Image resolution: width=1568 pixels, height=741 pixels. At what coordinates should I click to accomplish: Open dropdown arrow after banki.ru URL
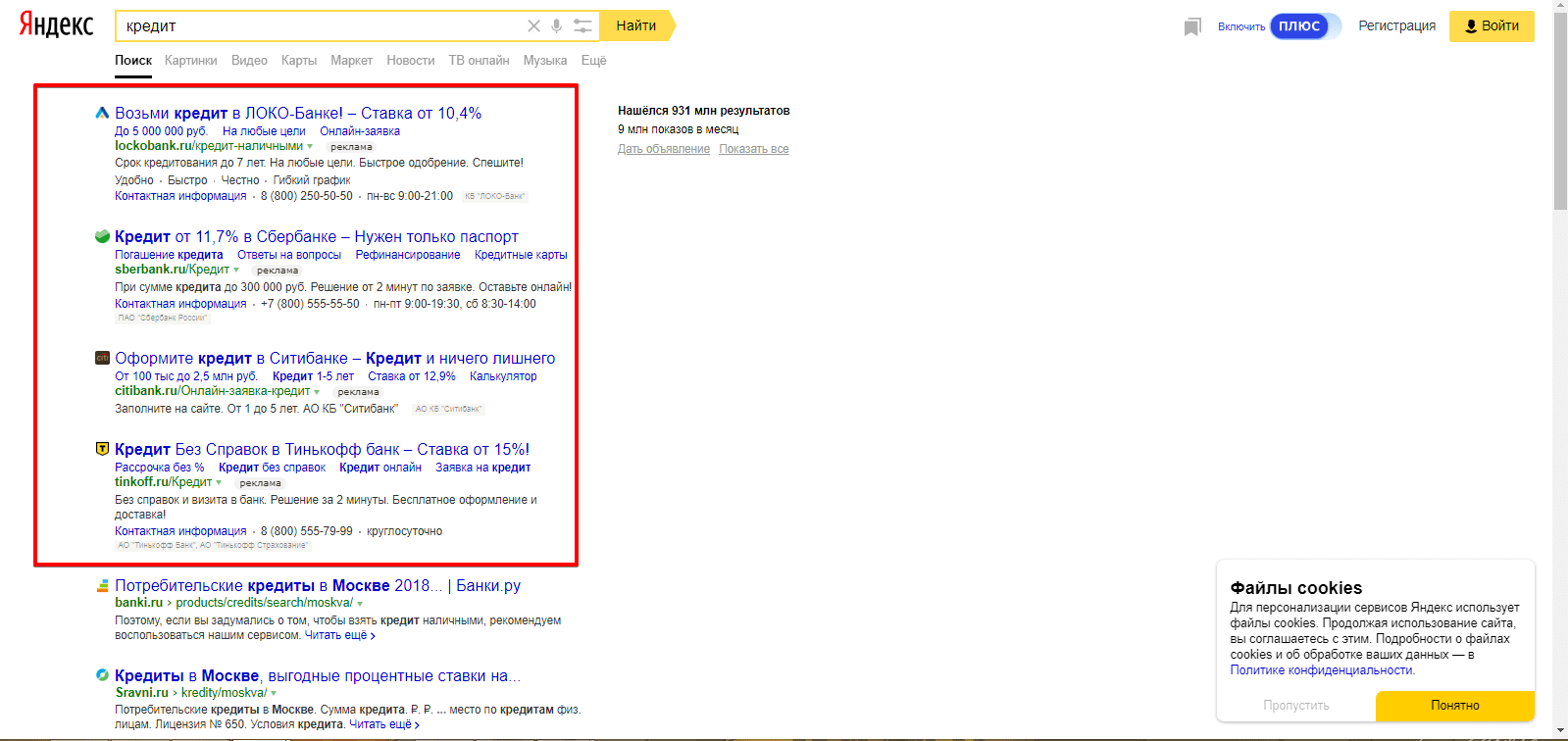(x=360, y=604)
